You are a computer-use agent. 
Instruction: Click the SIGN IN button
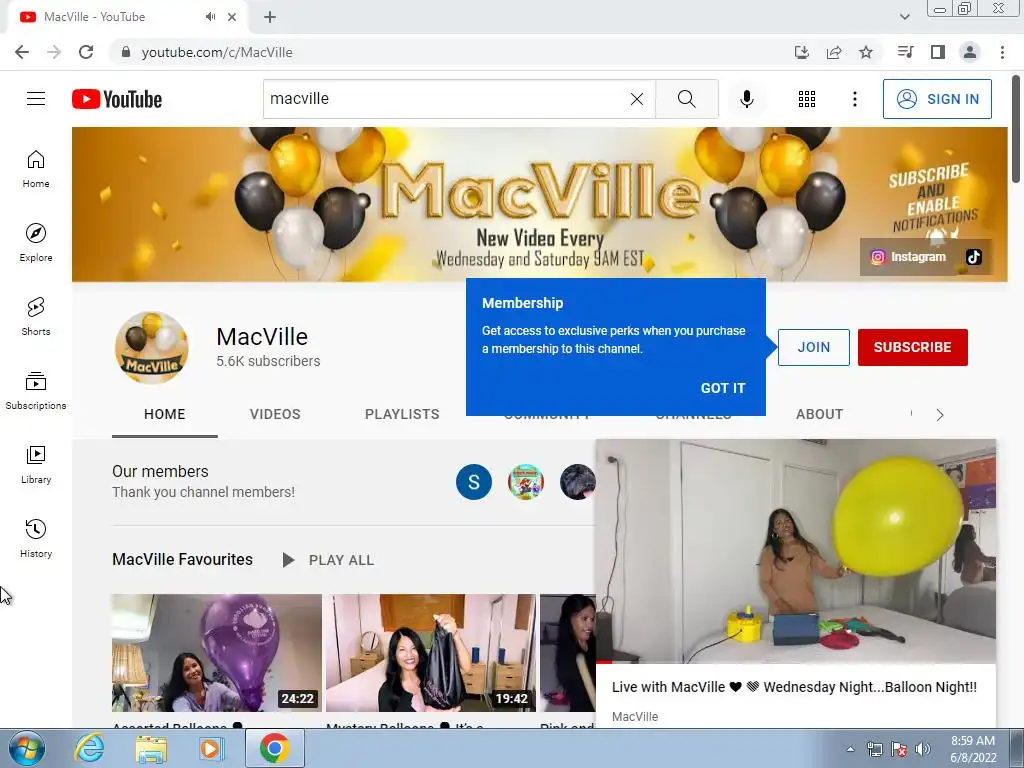937,99
